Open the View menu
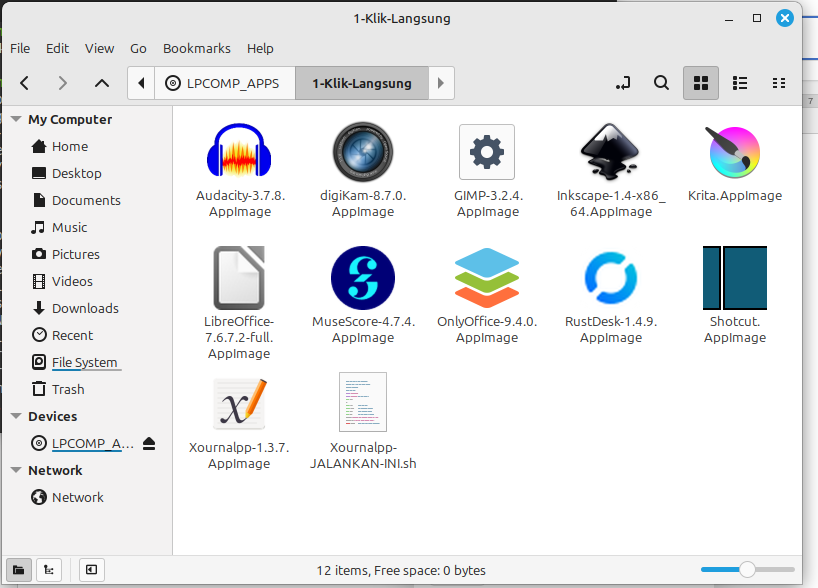 click(x=100, y=49)
